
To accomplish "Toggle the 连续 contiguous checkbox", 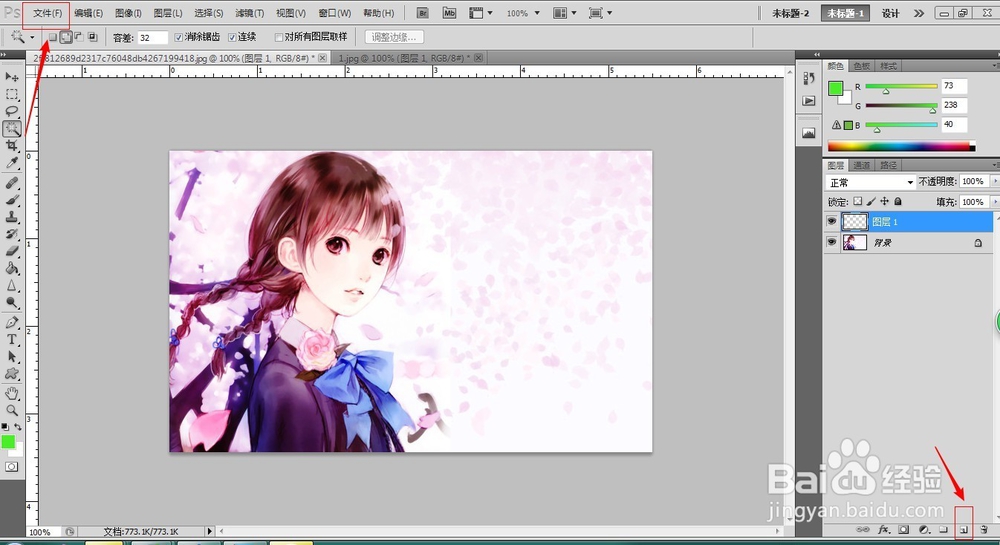I will (x=232, y=38).
